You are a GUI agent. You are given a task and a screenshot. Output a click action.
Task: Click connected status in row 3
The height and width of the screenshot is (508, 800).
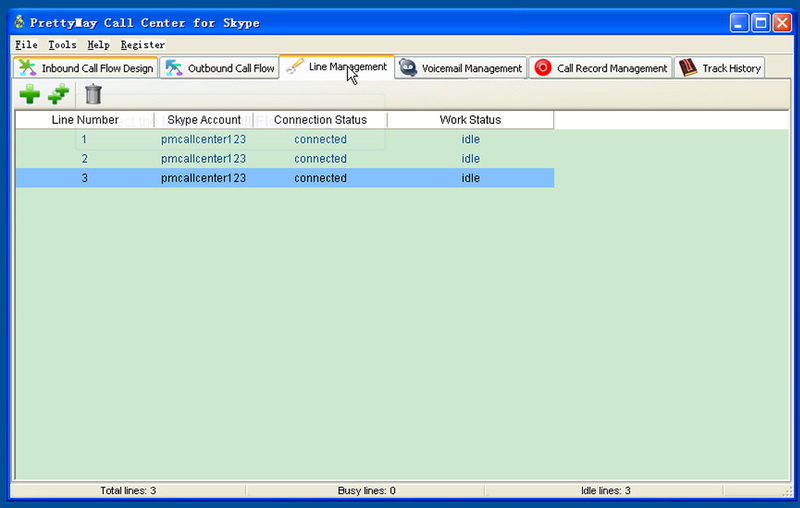point(320,178)
